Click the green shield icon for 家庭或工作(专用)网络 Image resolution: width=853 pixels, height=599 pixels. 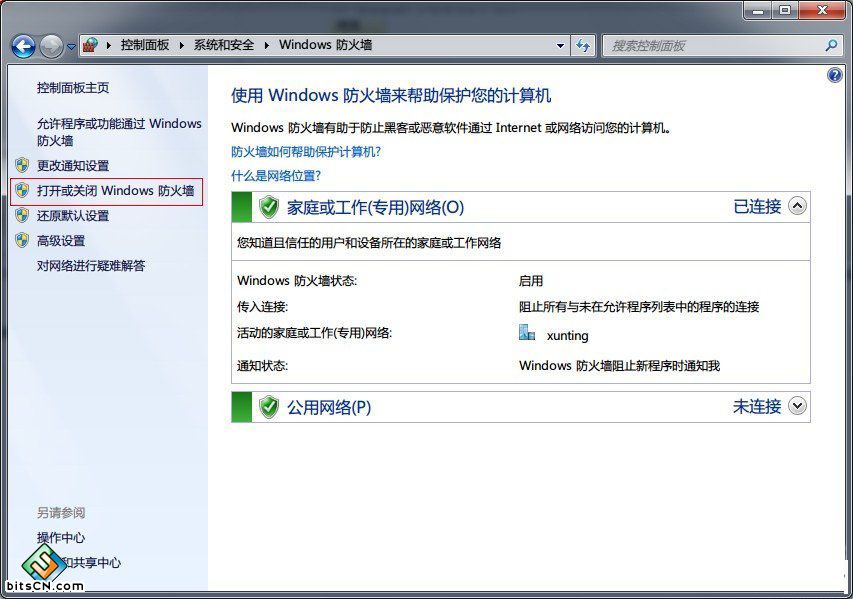coord(268,207)
